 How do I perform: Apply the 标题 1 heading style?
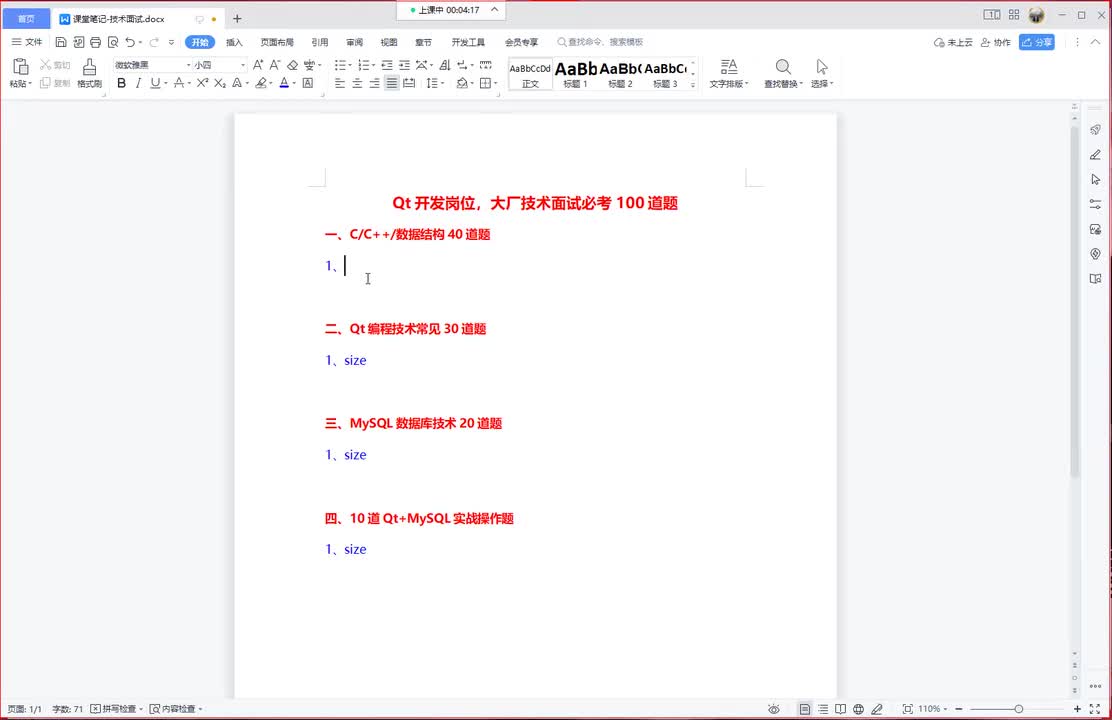coord(575,74)
